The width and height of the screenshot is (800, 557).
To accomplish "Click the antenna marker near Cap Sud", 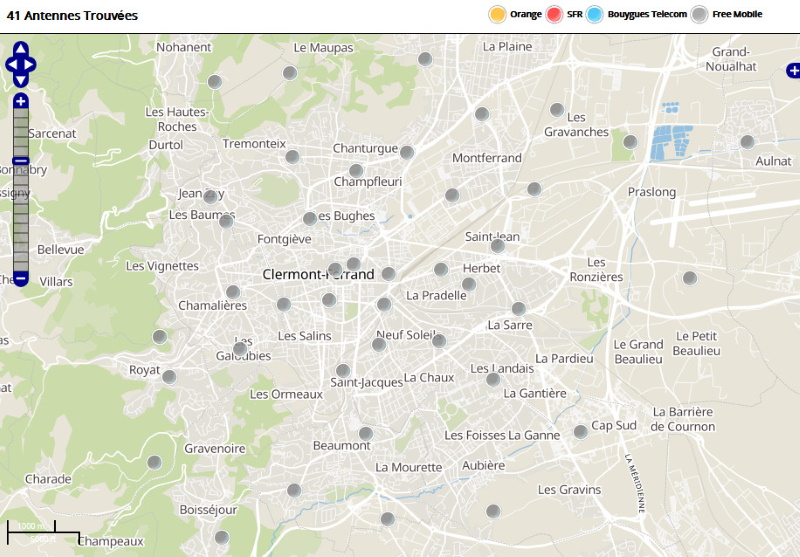I will [x=580, y=432].
